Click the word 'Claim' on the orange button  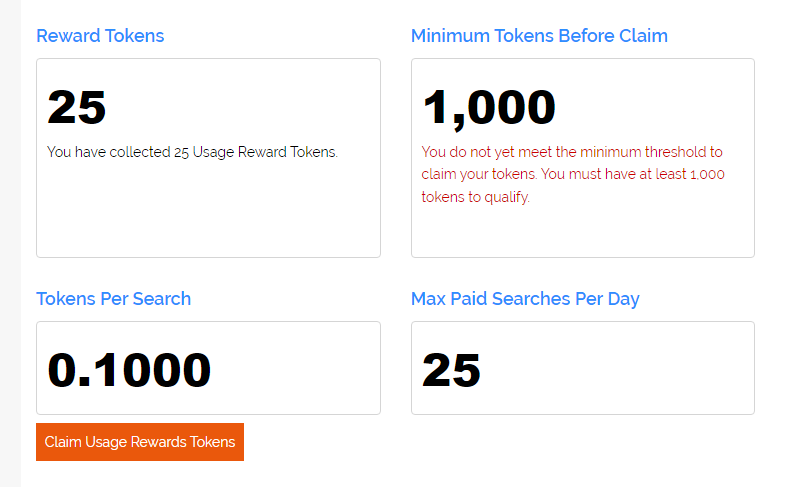coord(63,442)
